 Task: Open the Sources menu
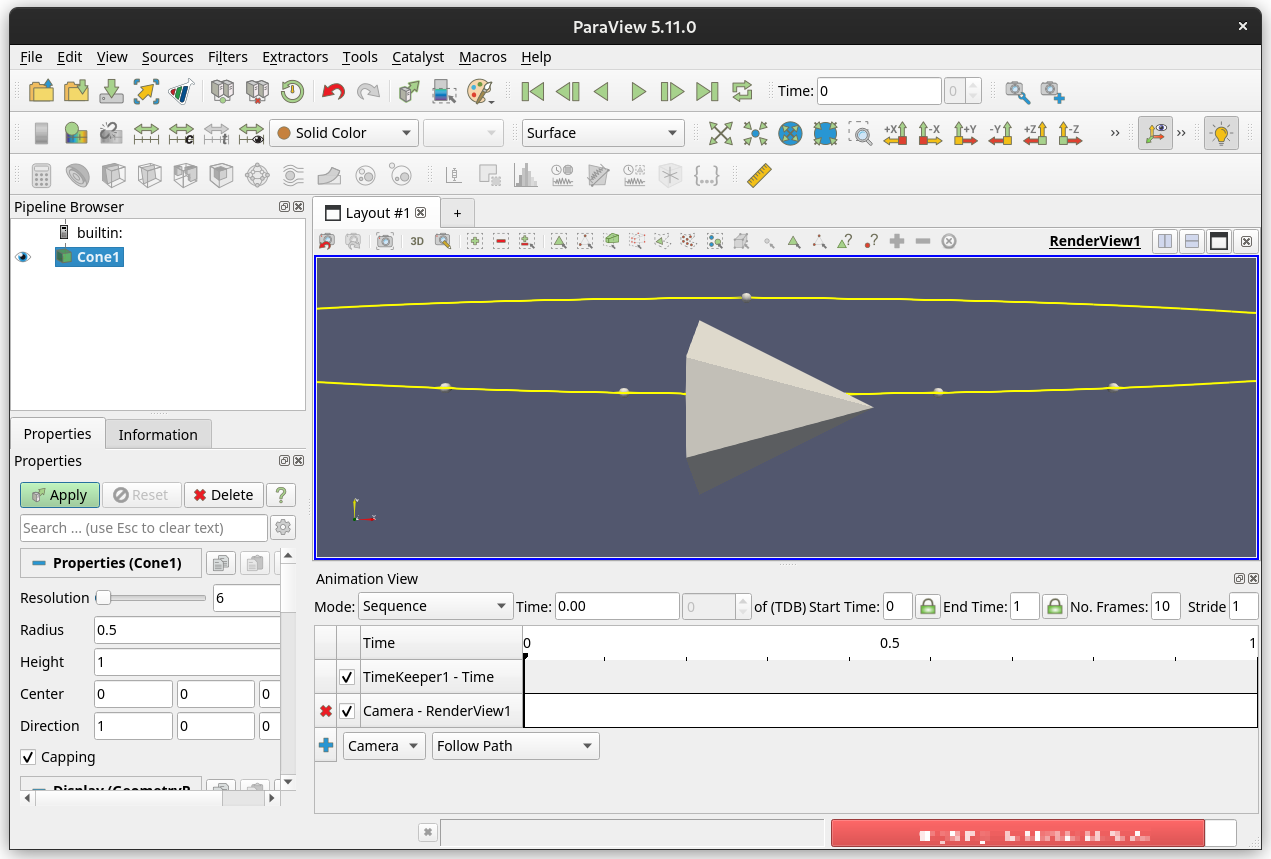[x=168, y=57]
